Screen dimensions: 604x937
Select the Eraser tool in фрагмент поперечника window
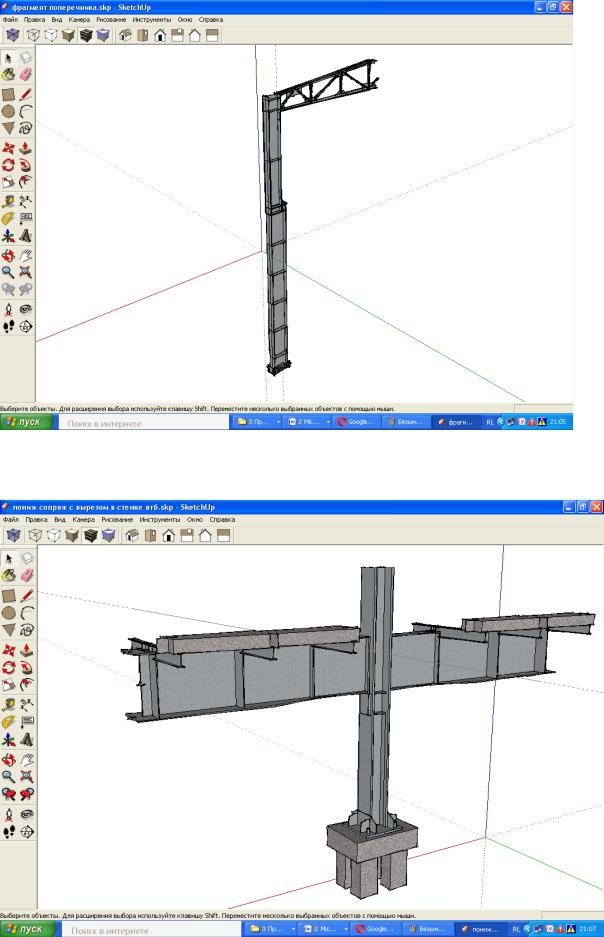tap(26, 74)
